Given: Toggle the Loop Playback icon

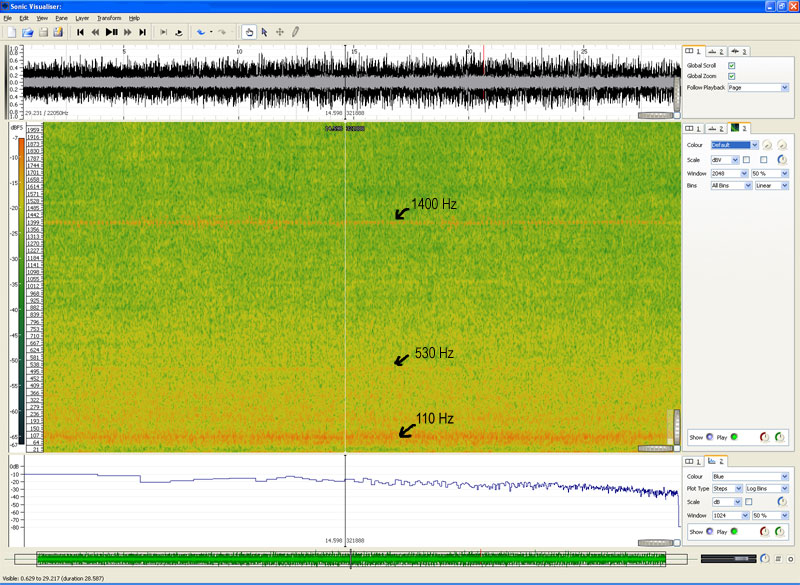Looking at the screenshot, I should (179, 32).
